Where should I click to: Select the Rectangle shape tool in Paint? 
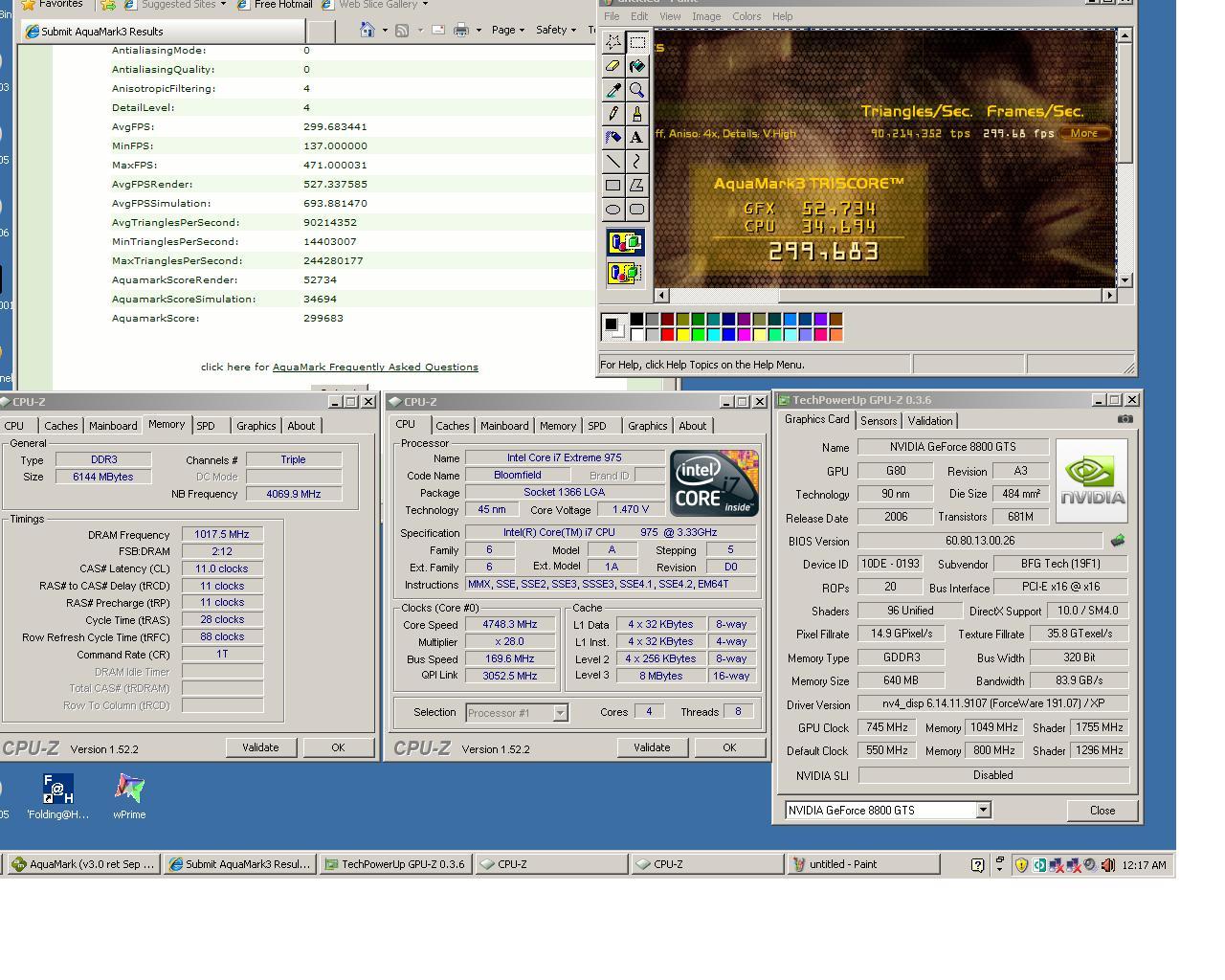[x=613, y=186]
